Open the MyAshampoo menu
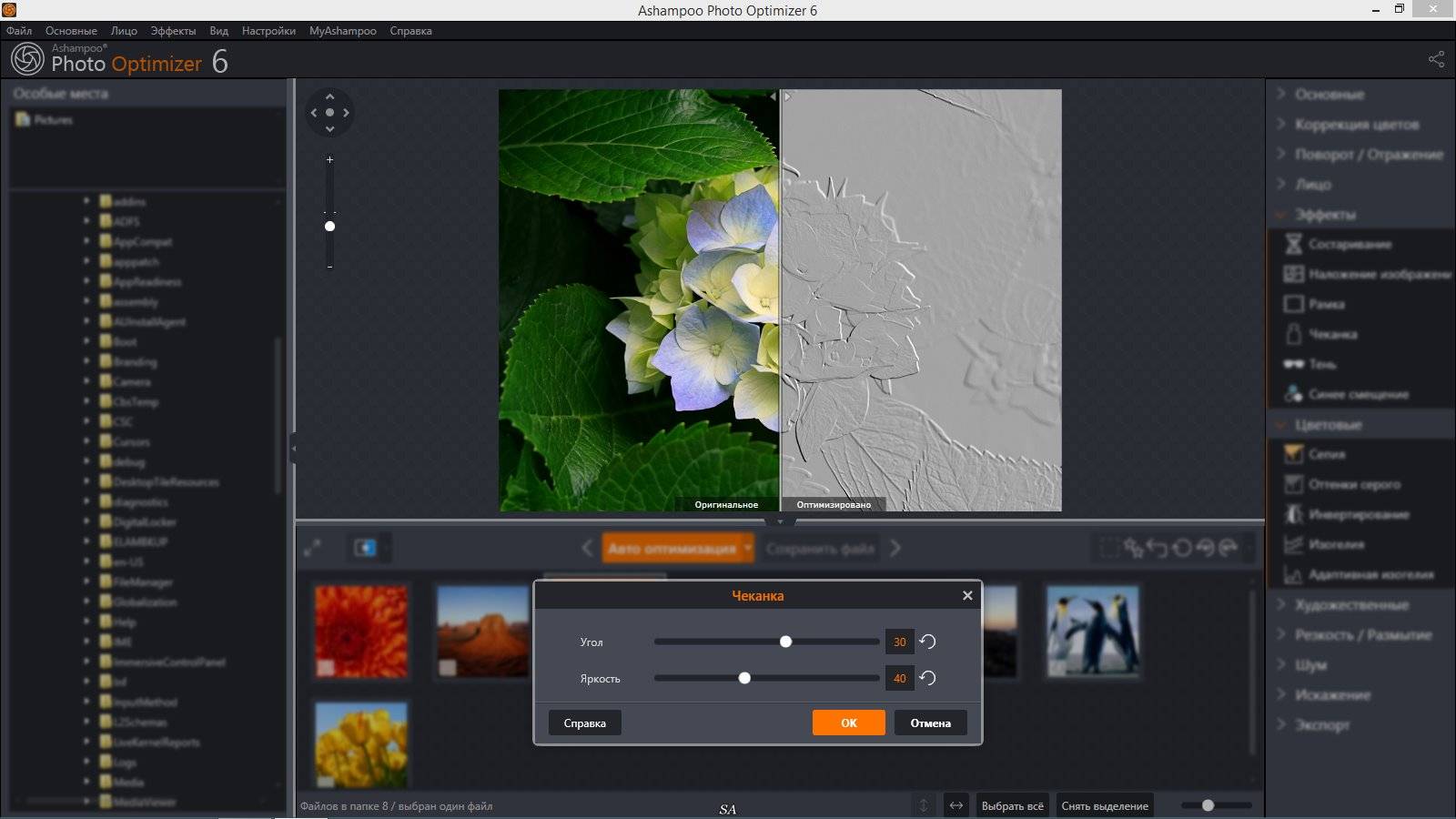The width and height of the screenshot is (1456, 819). [342, 31]
